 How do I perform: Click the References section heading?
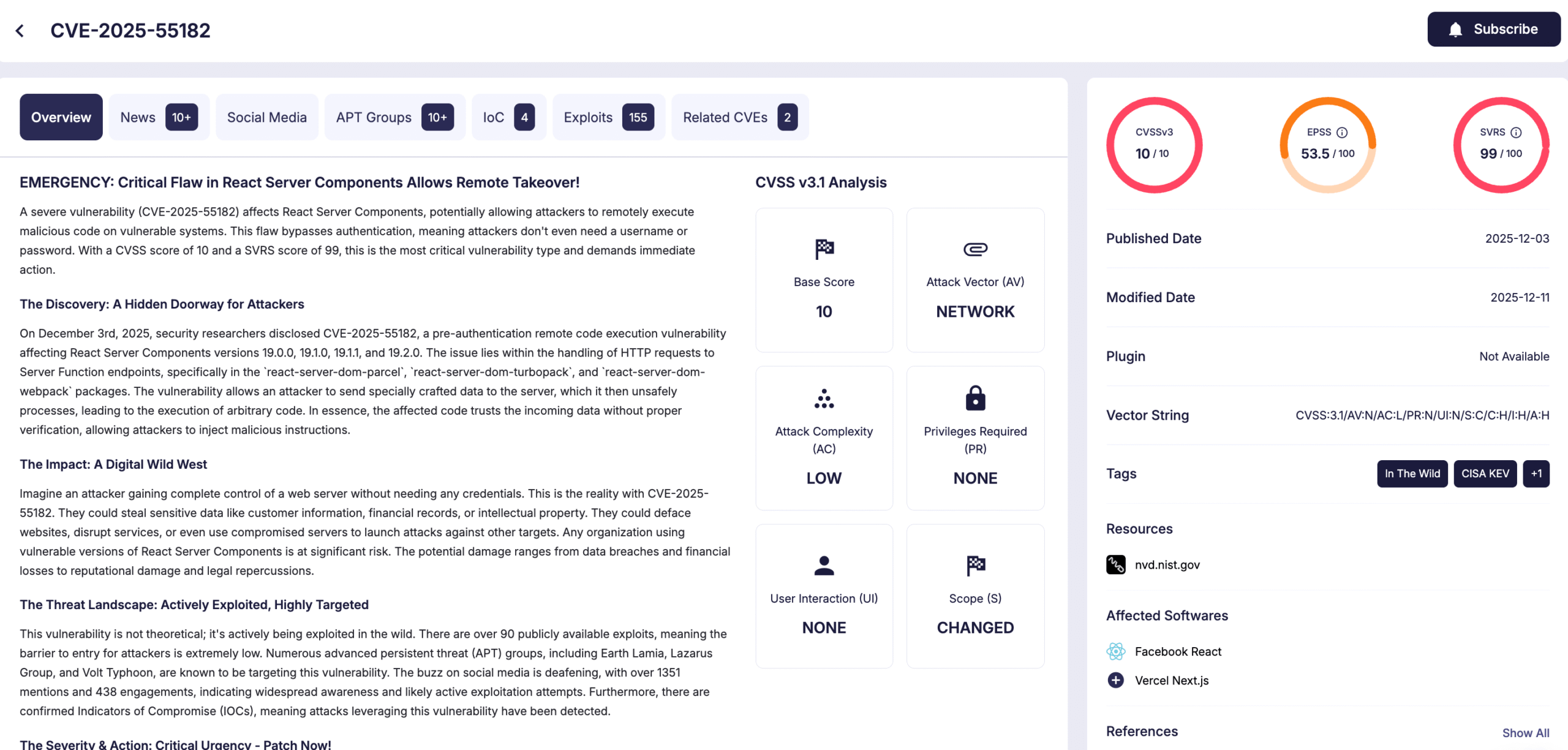[x=1142, y=732]
